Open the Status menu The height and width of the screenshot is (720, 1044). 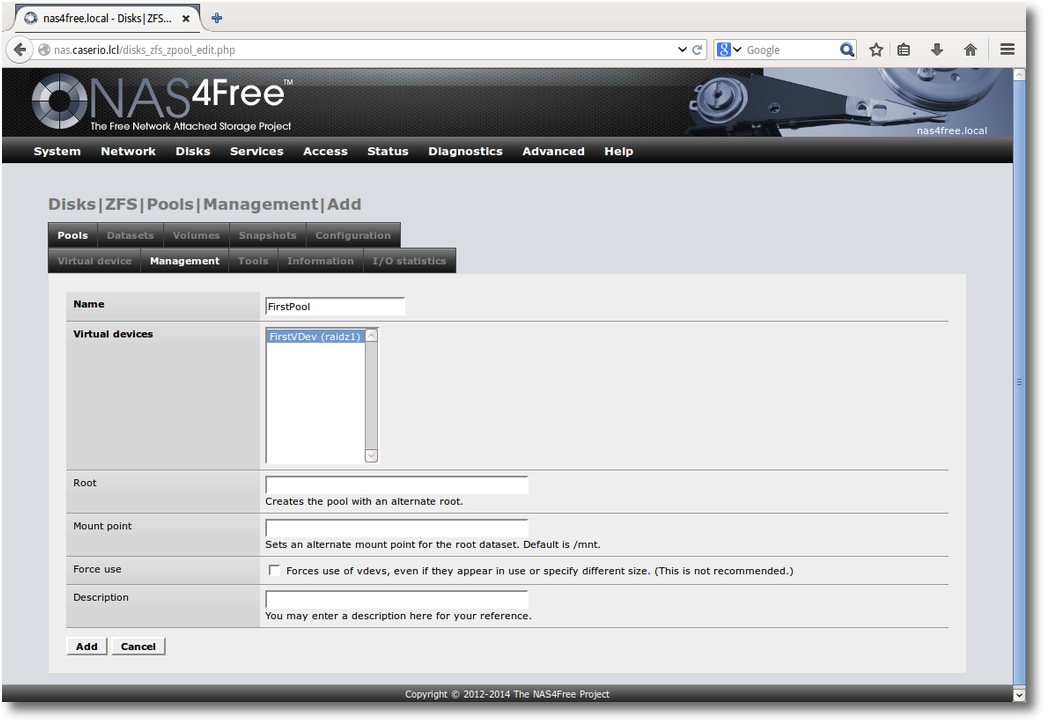[x=388, y=151]
